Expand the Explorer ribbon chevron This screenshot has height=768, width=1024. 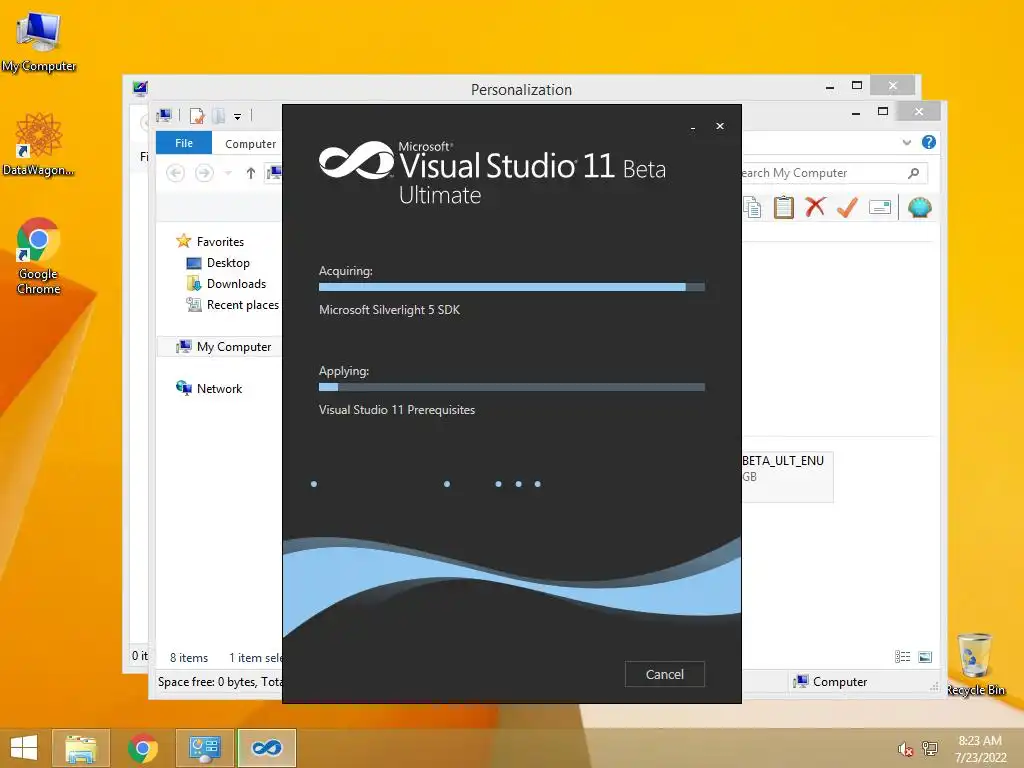pos(906,142)
